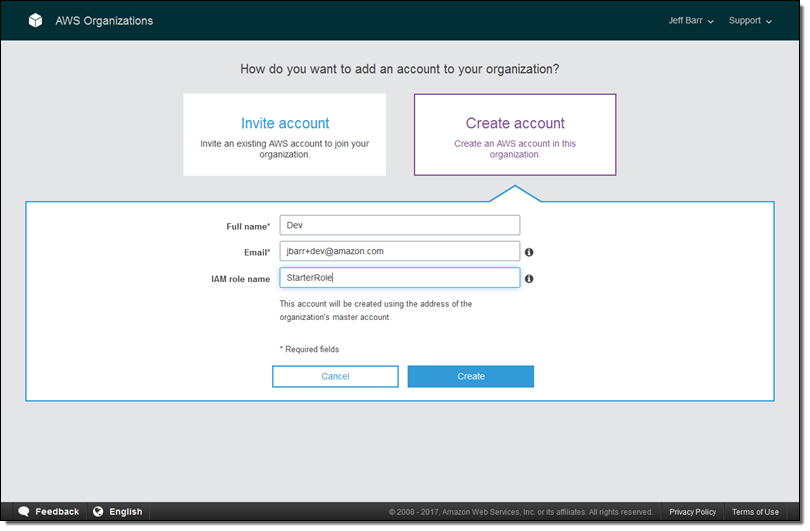This screenshot has height=531, width=810.
Task: Select the Invite account card
Action: point(284,135)
